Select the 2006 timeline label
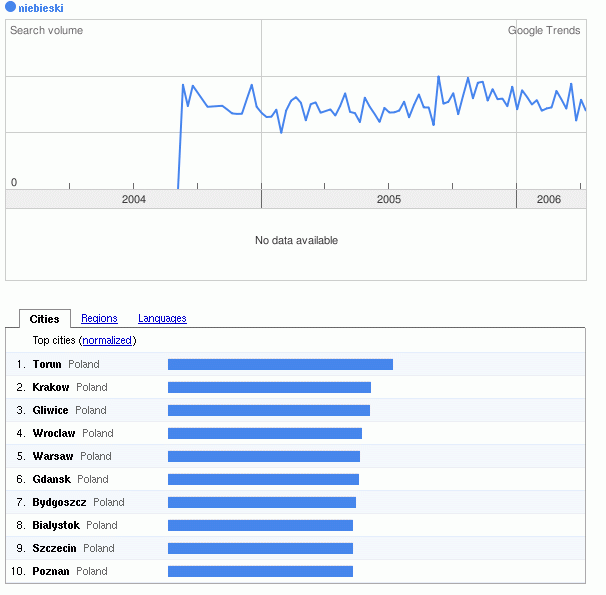This screenshot has height=595, width=606. point(549,200)
